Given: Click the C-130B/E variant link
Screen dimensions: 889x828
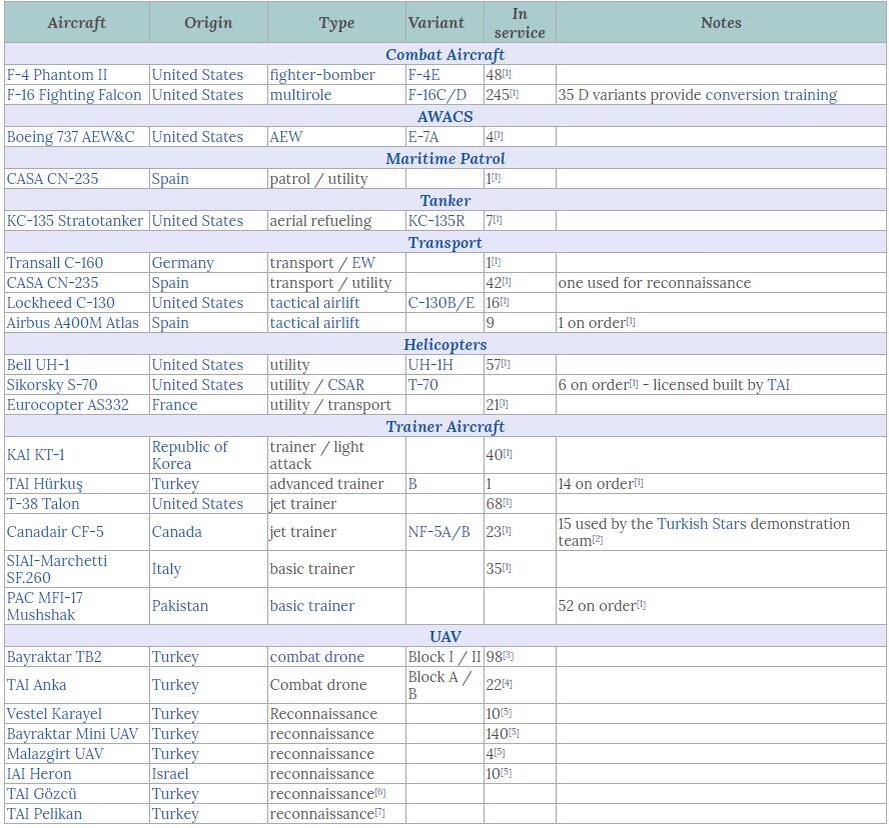Looking at the screenshot, I should 441,302.
